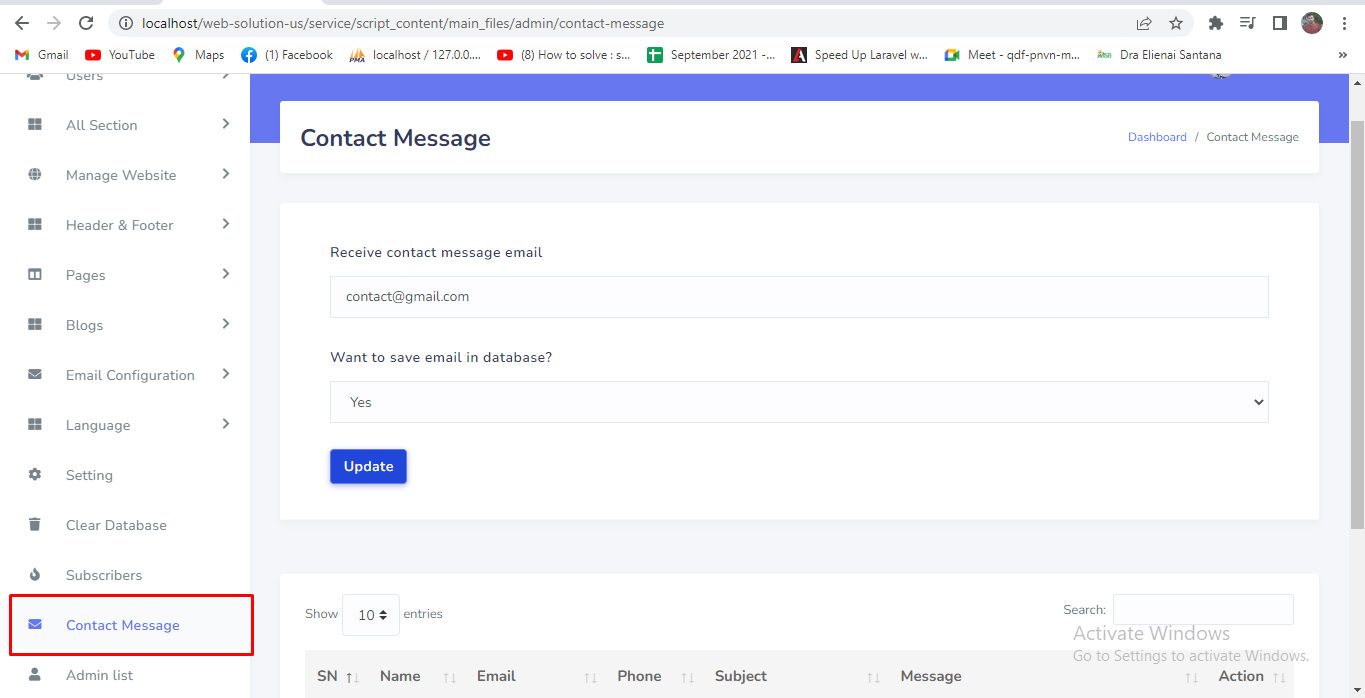Screen dimensions: 1365x698
Task: Focus the table Search box
Action: (1202, 610)
